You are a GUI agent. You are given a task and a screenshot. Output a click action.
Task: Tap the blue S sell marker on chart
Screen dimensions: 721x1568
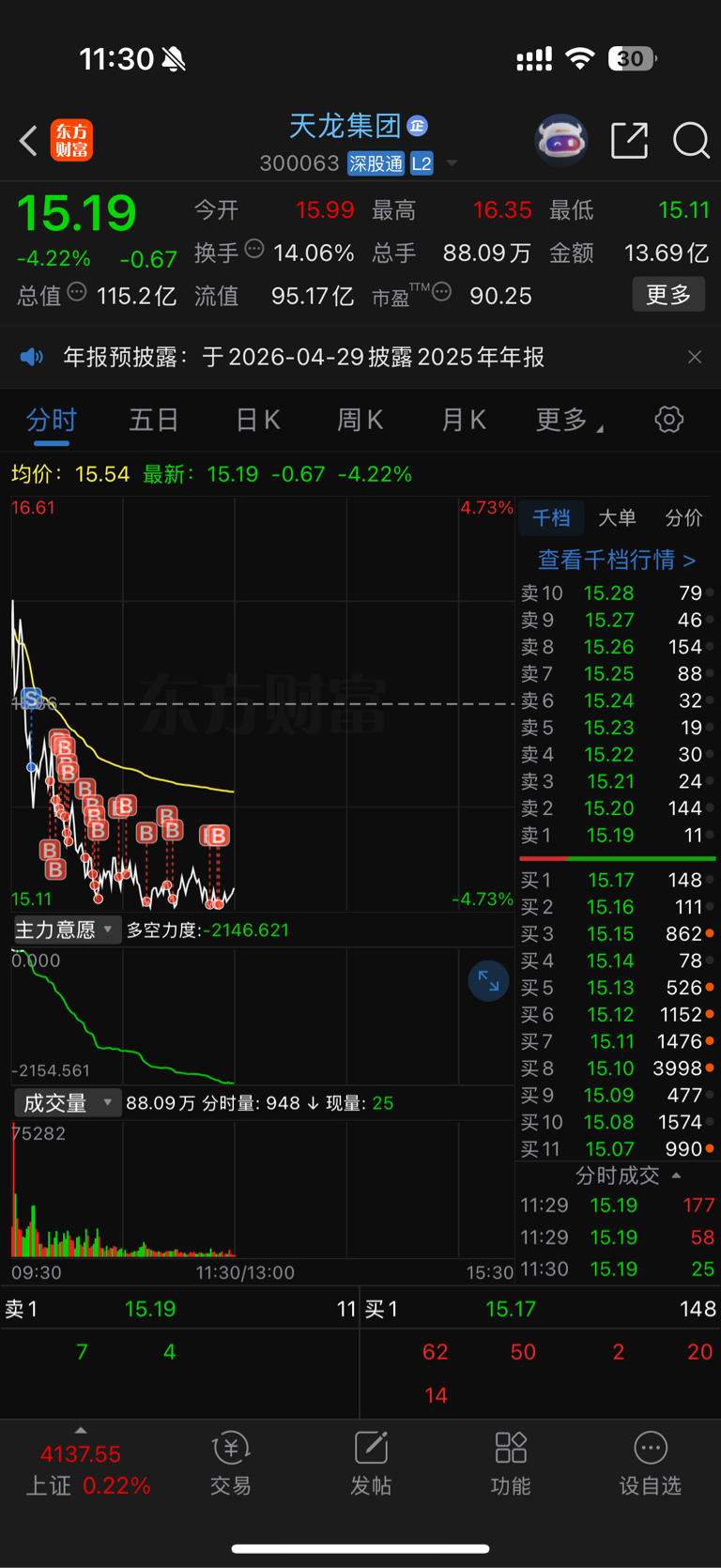tap(31, 699)
